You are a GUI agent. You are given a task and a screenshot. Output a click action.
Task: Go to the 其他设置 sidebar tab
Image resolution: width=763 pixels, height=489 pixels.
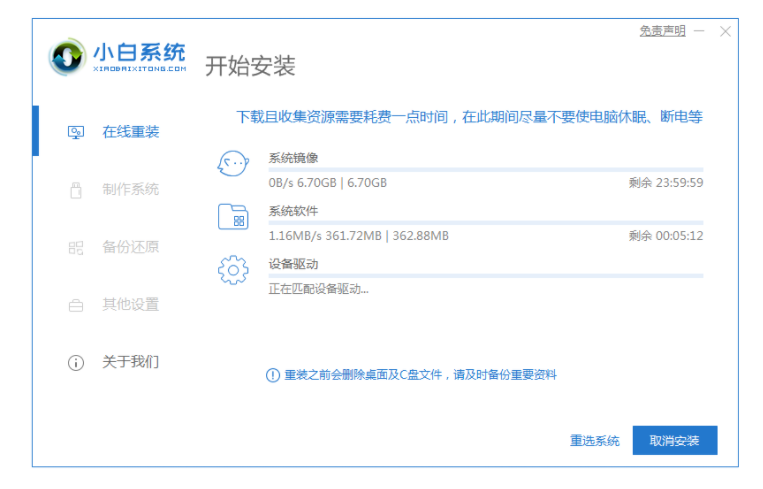(130, 305)
